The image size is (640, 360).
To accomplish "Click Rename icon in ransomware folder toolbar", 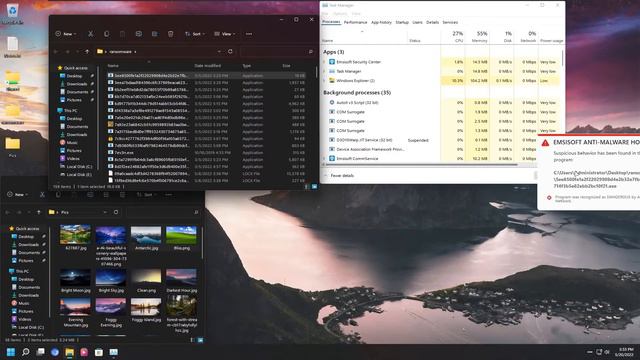I will tap(139, 34).
